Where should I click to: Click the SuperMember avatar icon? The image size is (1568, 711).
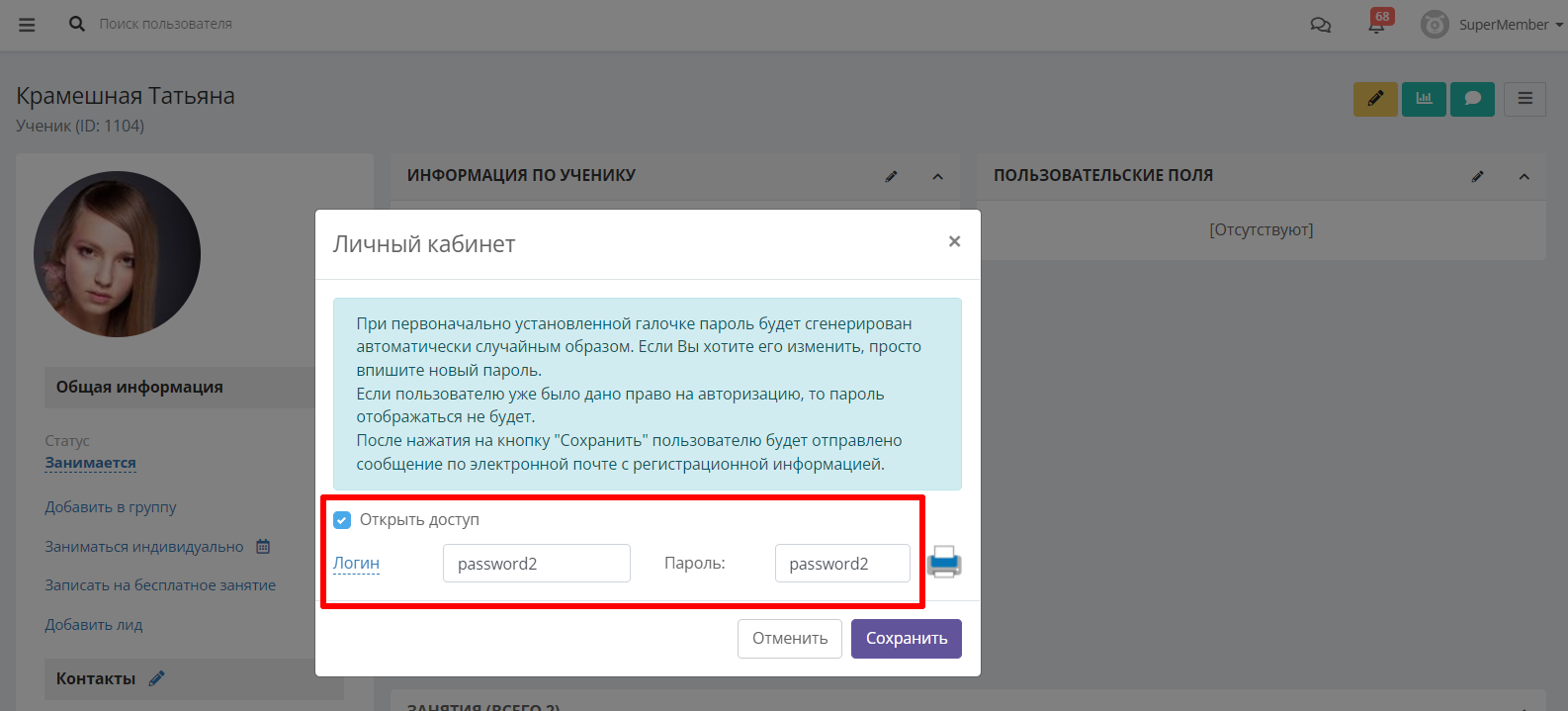pyautogui.click(x=1435, y=25)
